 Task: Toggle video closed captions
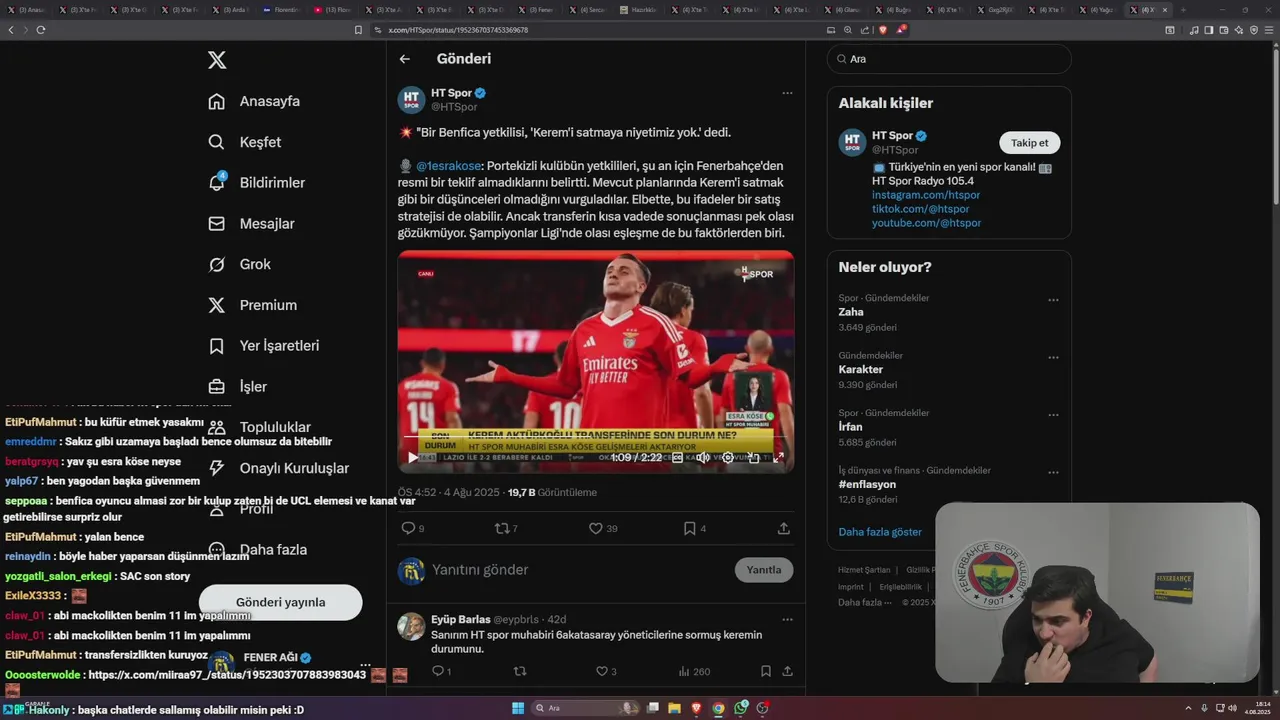[x=677, y=457]
